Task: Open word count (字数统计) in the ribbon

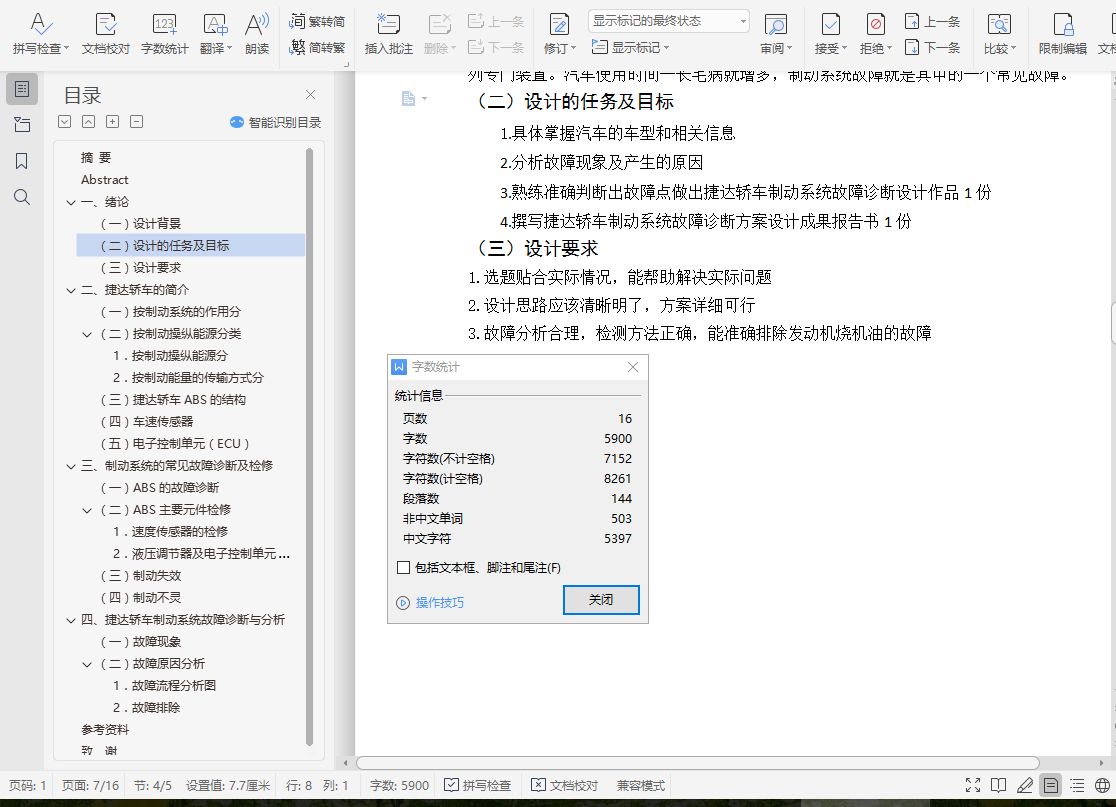Action: [164, 33]
